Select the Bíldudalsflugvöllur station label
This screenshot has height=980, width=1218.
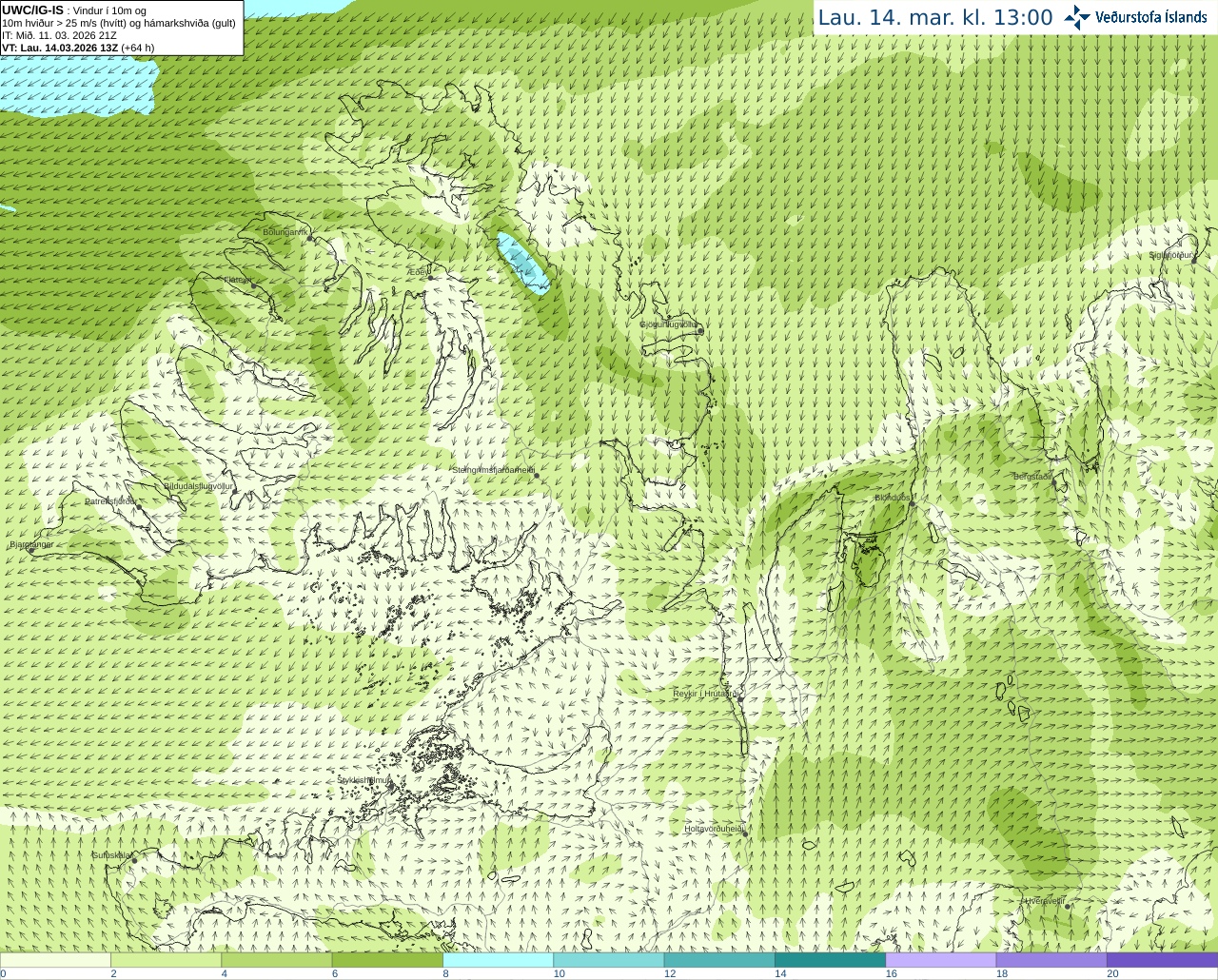(198, 485)
